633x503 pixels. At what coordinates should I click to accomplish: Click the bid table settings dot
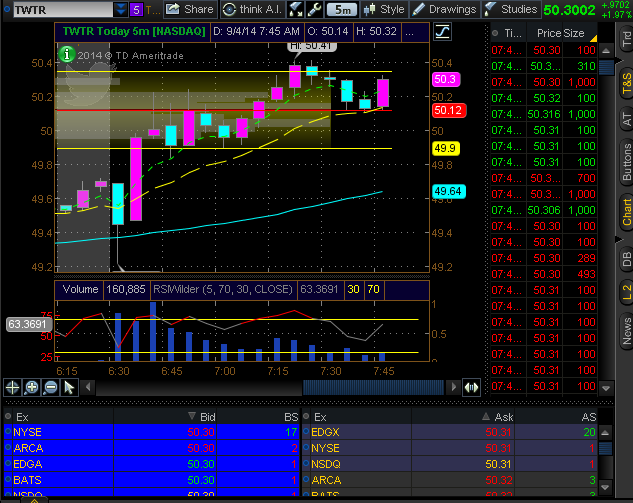8,416
